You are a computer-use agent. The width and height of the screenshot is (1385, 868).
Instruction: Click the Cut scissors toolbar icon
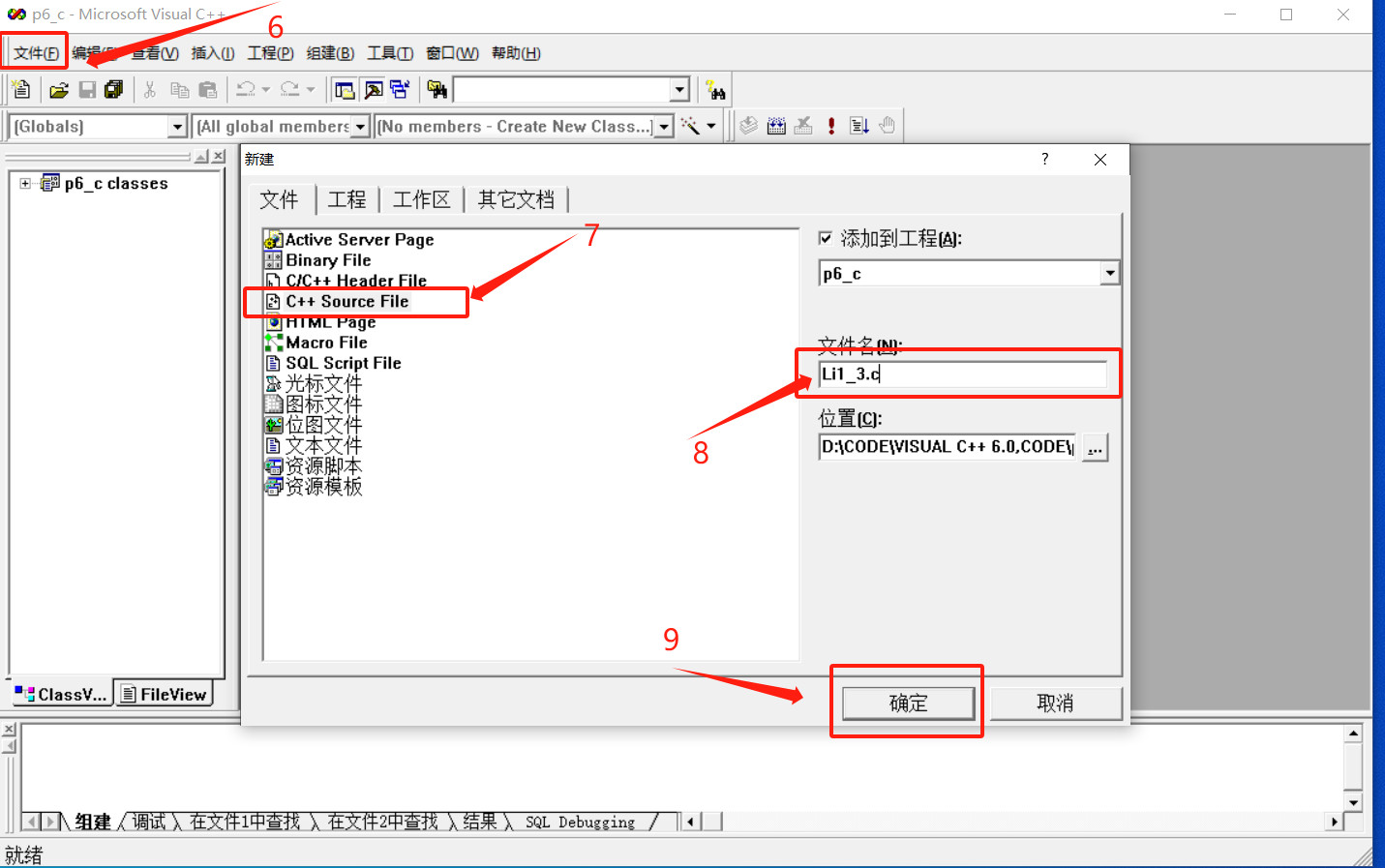(150, 90)
